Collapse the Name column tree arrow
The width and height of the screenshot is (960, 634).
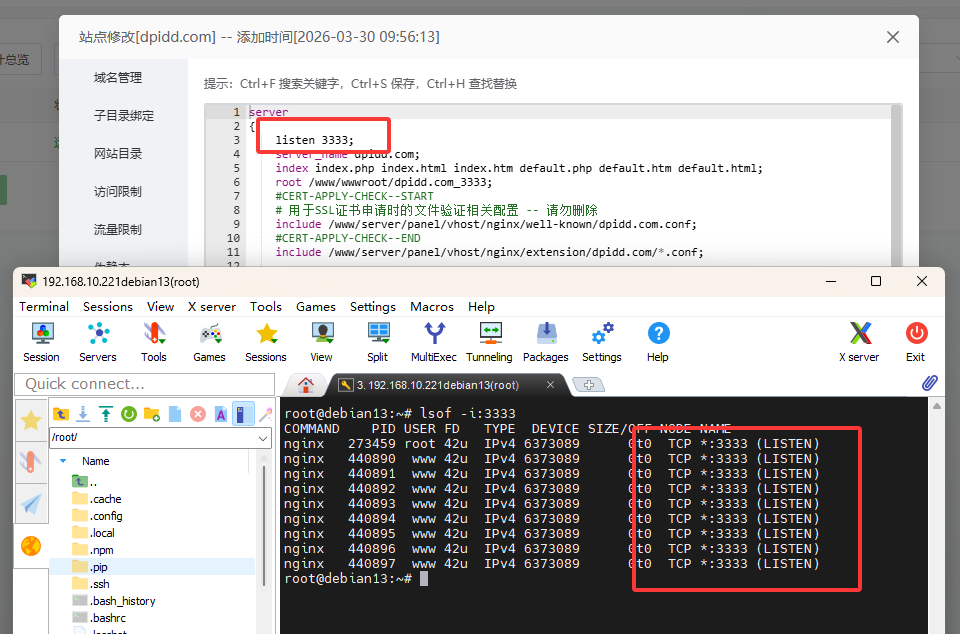[63, 461]
